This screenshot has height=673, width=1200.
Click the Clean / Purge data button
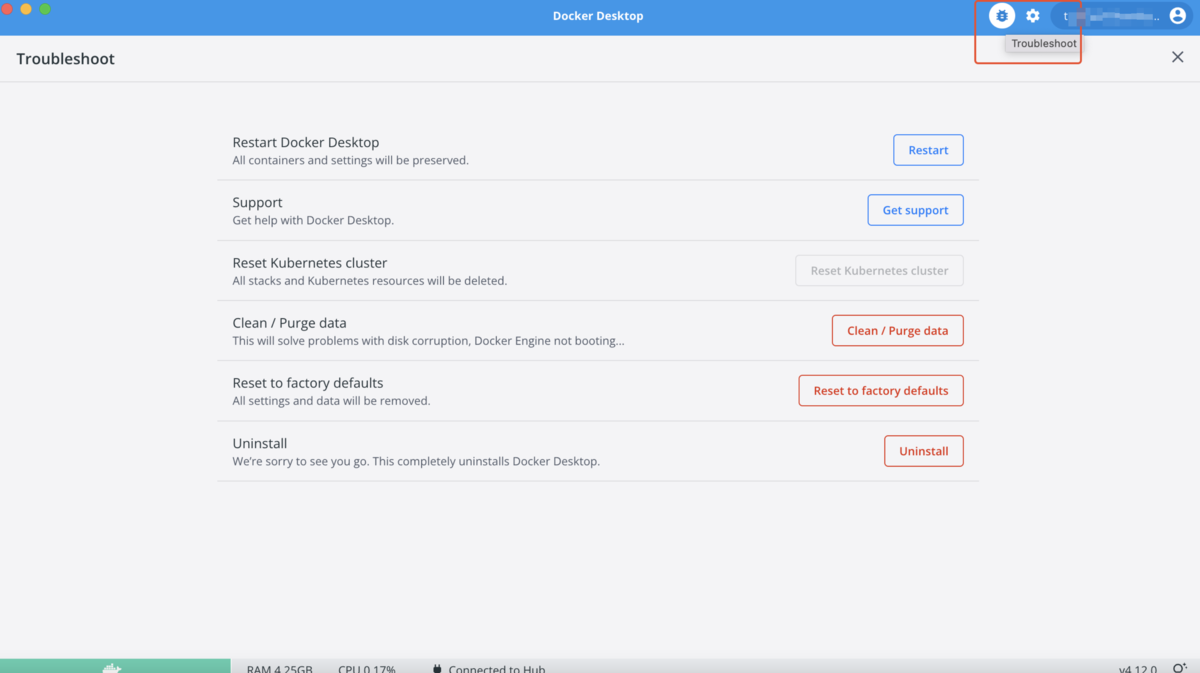pos(897,330)
